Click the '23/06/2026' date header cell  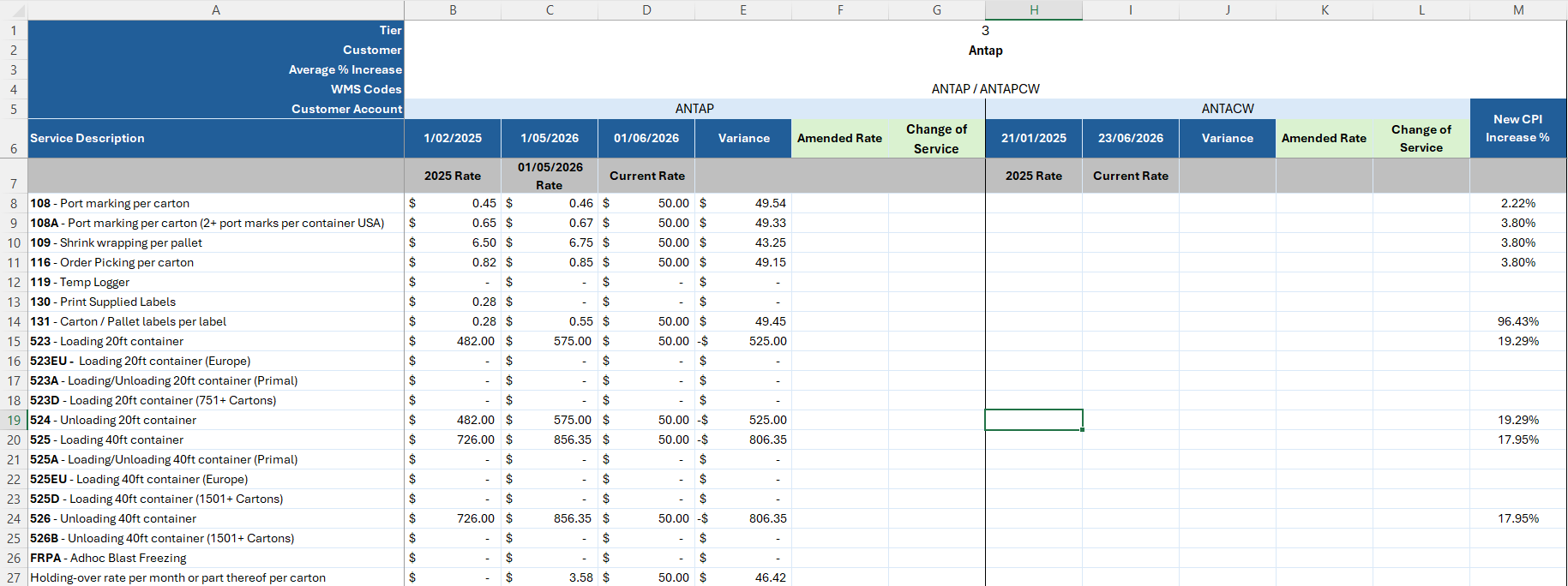point(1131,138)
